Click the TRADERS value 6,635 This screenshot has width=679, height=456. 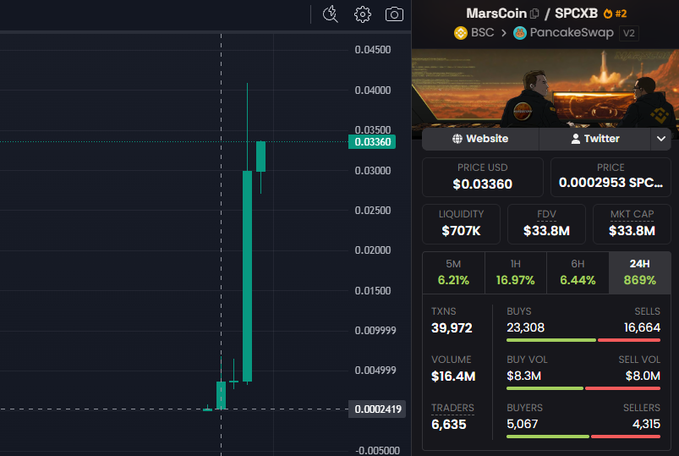coord(449,424)
